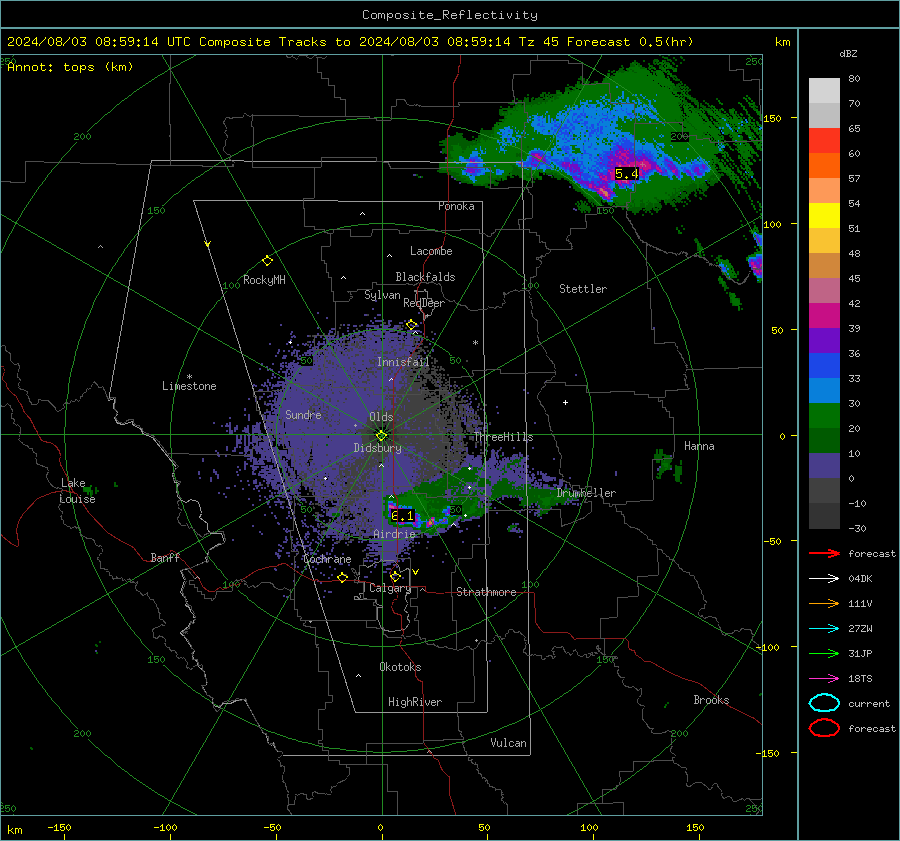Click the Banff label
Viewport: 900px width, 841px height.
tap(165, 557)
